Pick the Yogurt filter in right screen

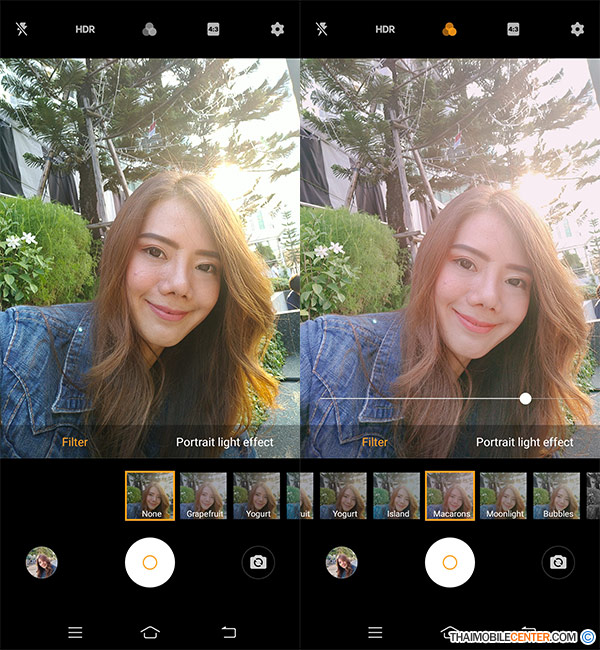343,496
